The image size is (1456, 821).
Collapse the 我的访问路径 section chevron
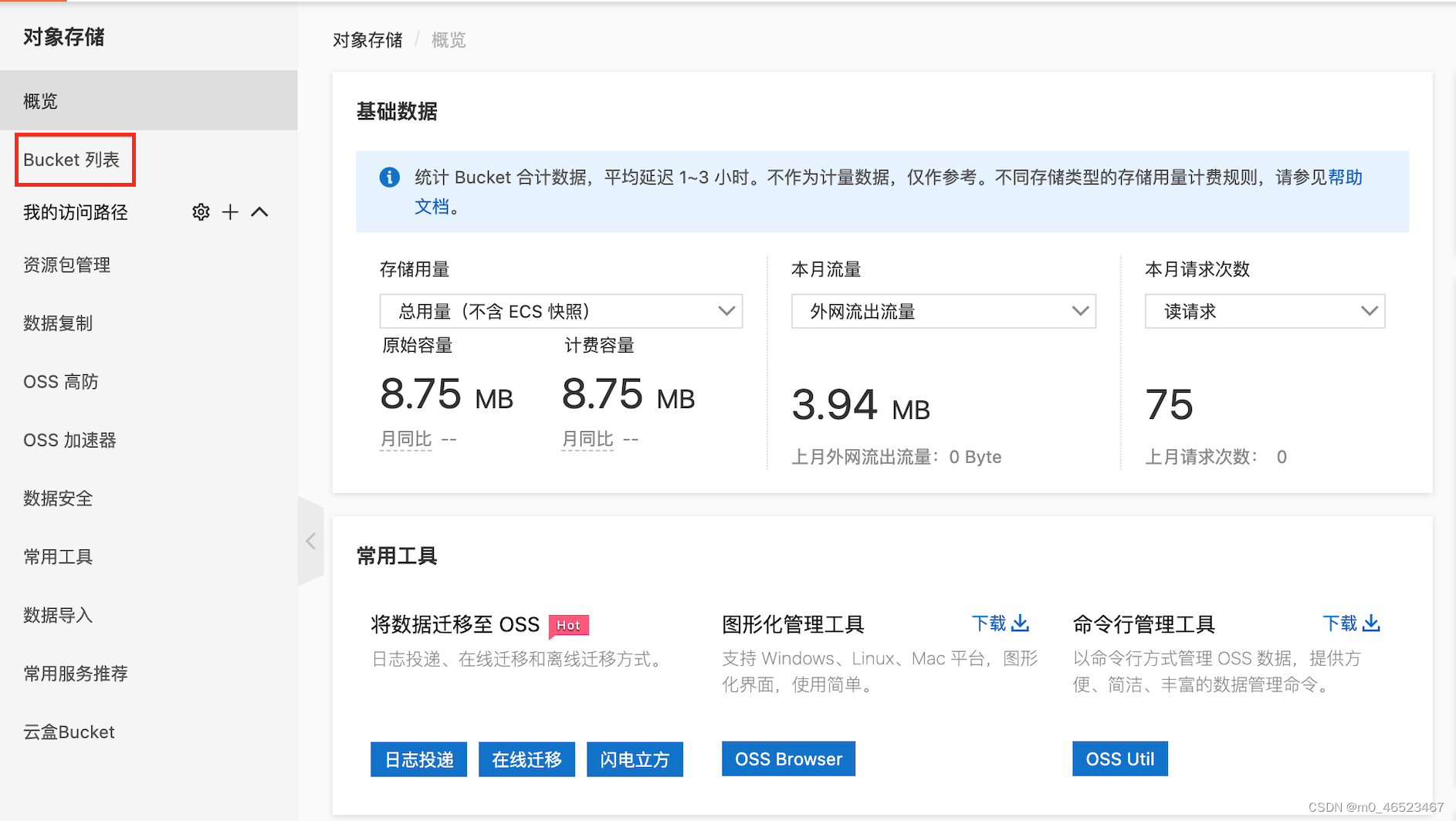(259, 212)
